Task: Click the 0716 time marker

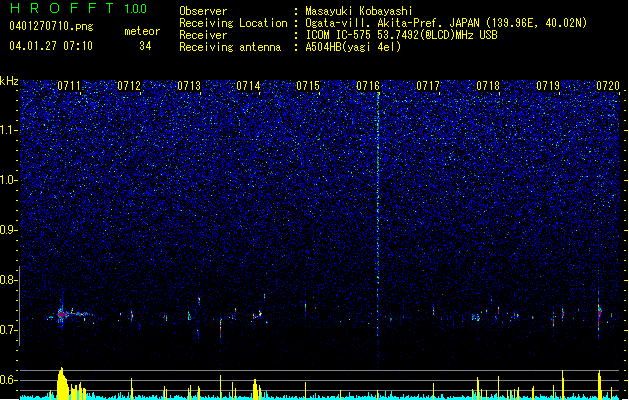Action: point(368,86)
